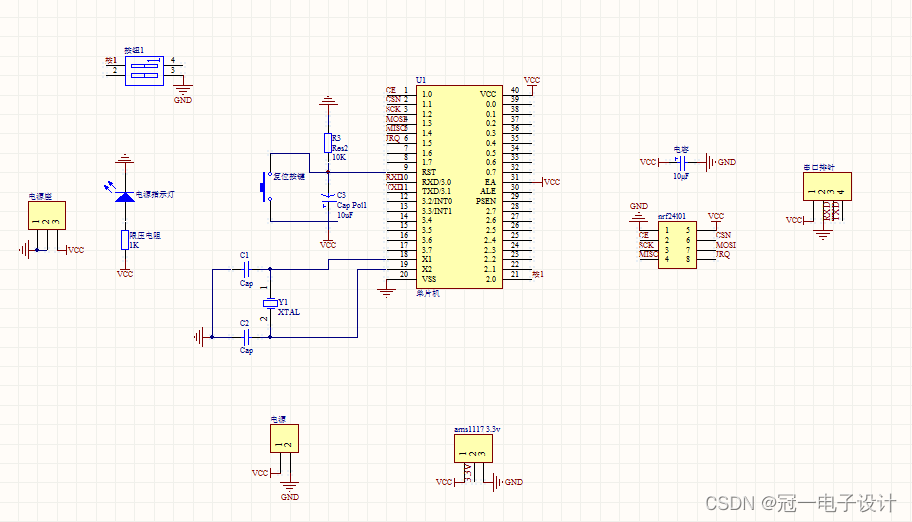Click the GND symbol below 电源 connector
Viewport: 912px width, 522px height.
coord(290,490)
